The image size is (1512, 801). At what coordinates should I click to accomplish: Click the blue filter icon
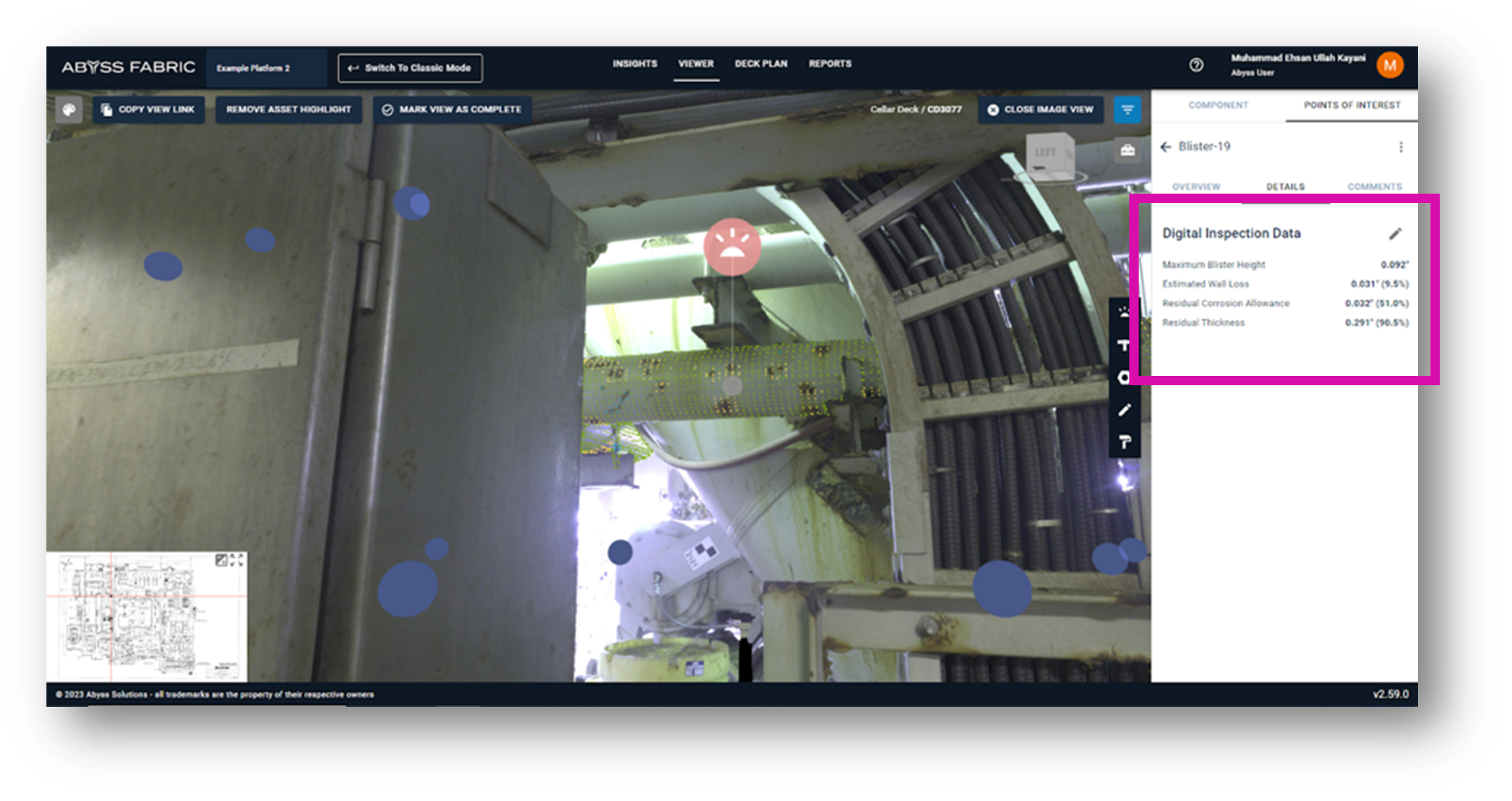(x=1127, y=110)
